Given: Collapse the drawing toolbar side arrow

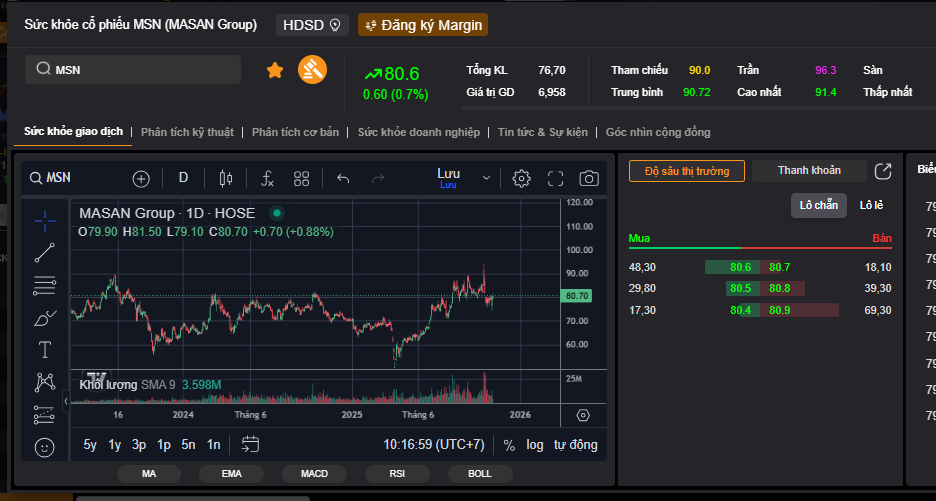Looking at the screenshot, I should (x=66, y=401).
